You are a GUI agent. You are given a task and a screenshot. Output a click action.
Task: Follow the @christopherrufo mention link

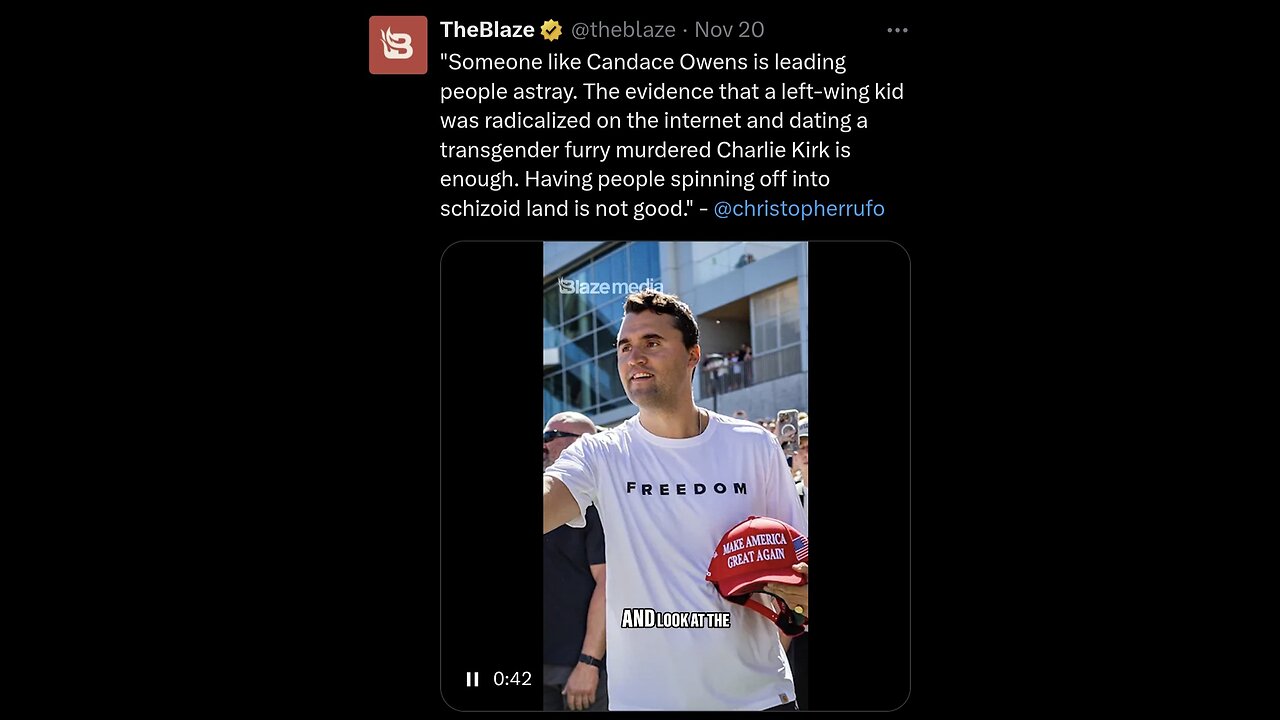798,208
